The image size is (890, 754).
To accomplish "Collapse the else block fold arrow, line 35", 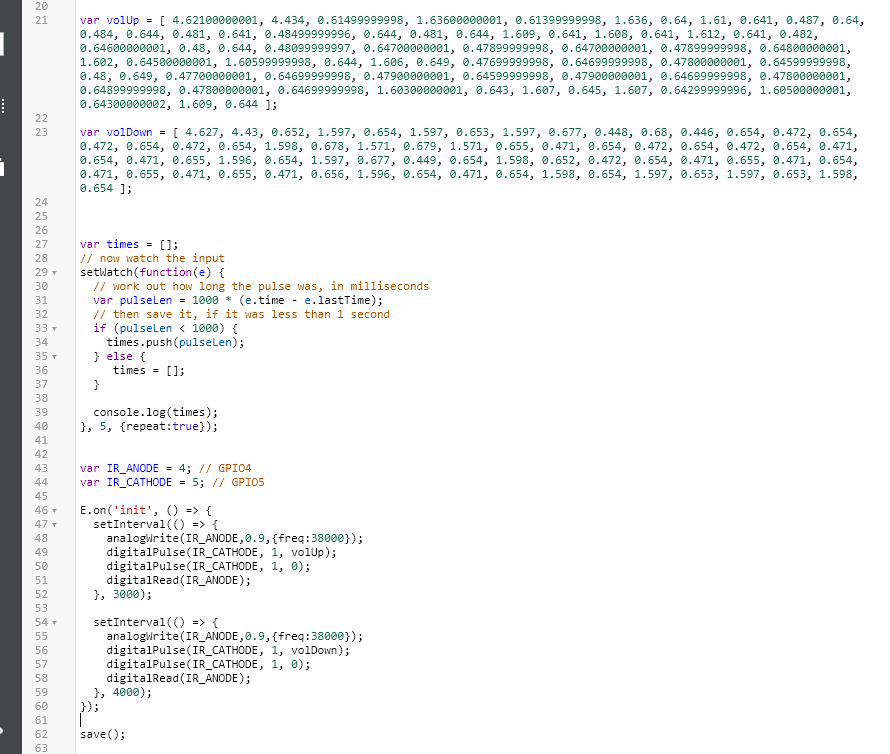I will (54, 357).
